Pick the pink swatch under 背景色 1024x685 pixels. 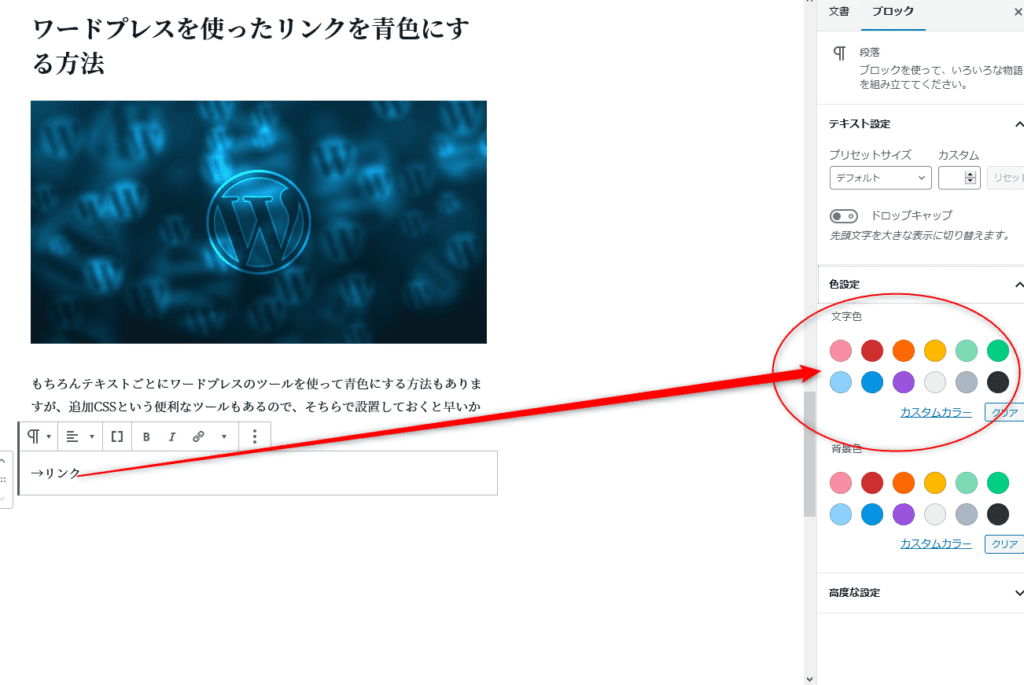coord(840,483)
